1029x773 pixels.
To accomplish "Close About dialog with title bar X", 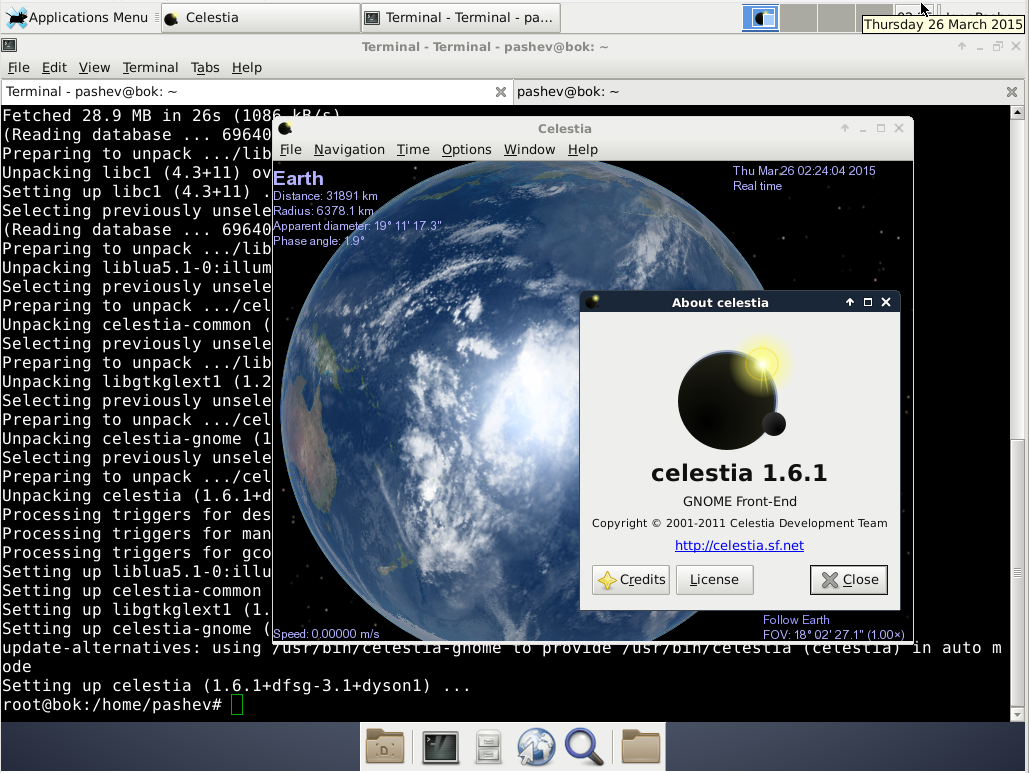I will click(886, 302).
